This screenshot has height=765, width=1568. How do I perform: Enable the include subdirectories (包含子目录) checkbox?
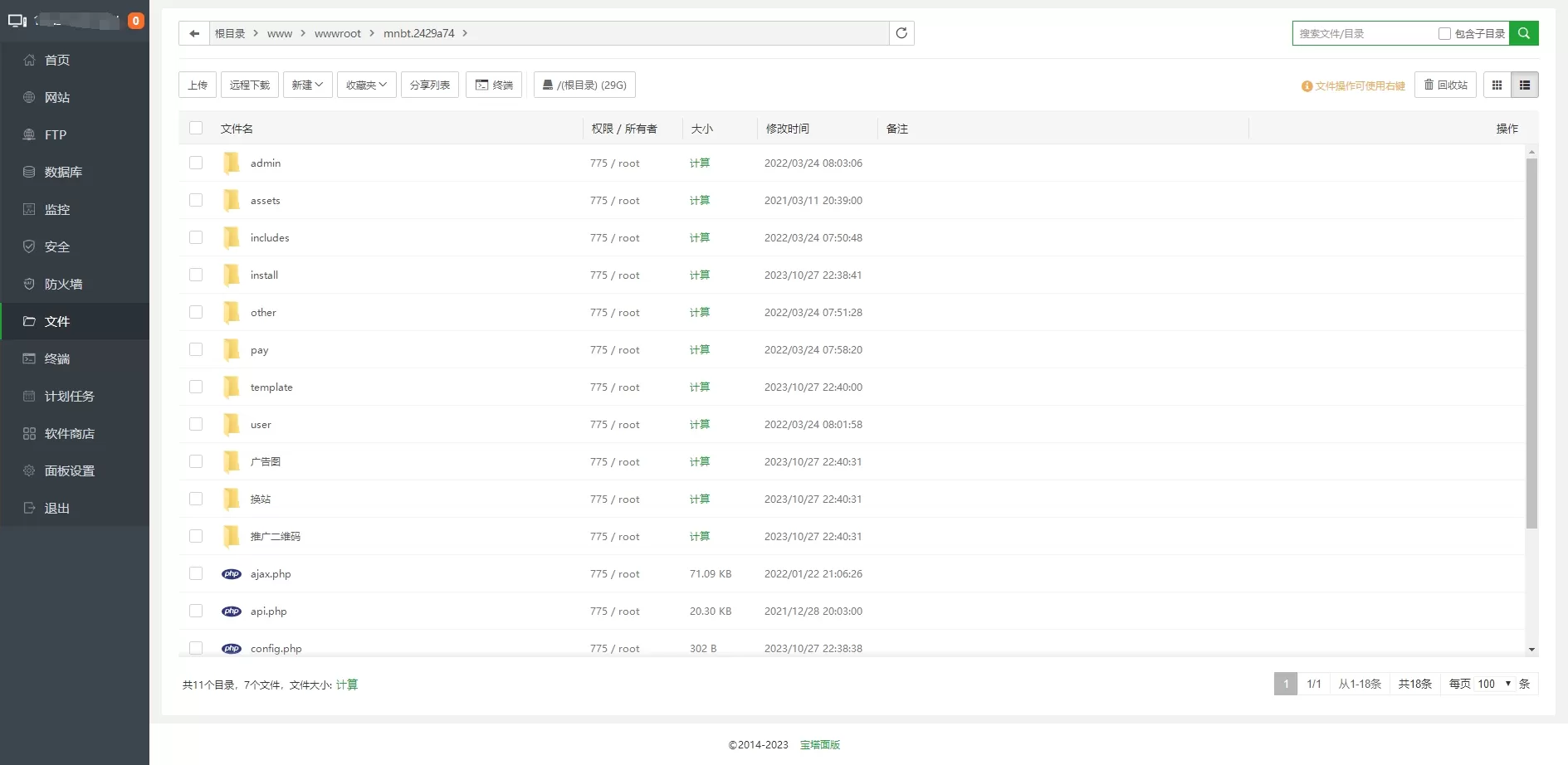[x=1444, y=33]
